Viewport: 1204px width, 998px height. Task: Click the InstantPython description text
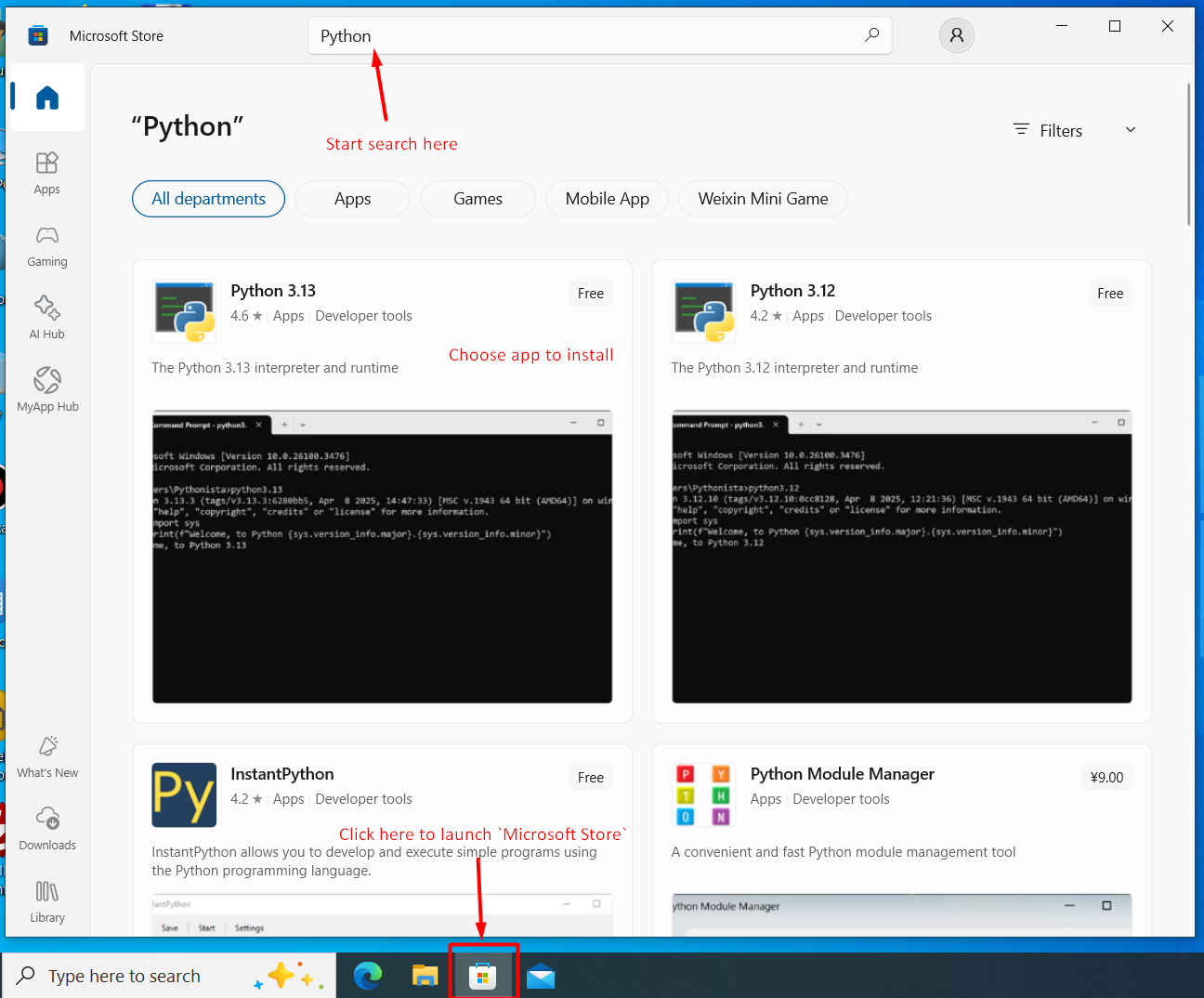point(374,861)
